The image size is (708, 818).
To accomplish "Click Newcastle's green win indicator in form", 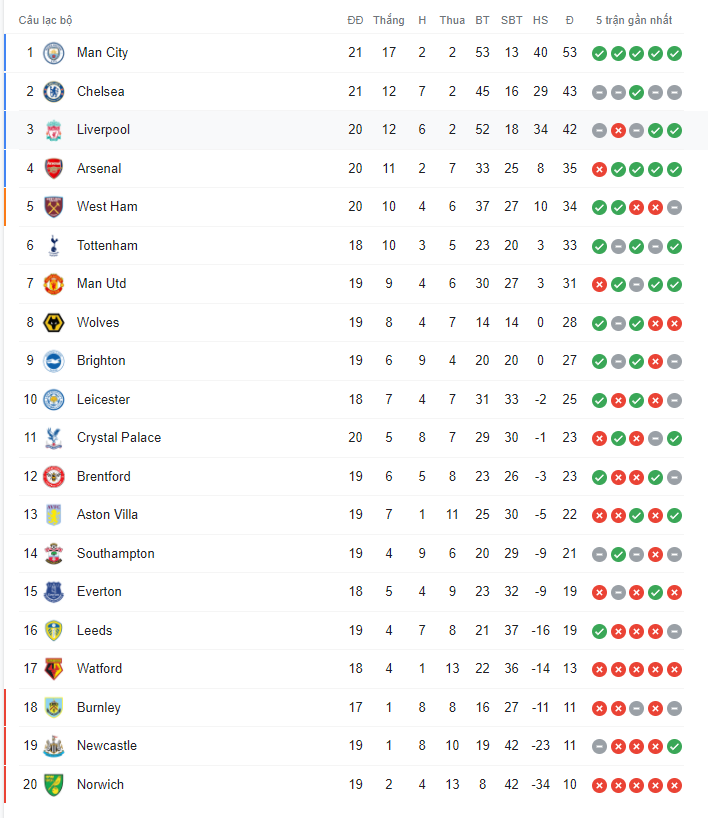I will click(x=675, y=747).
